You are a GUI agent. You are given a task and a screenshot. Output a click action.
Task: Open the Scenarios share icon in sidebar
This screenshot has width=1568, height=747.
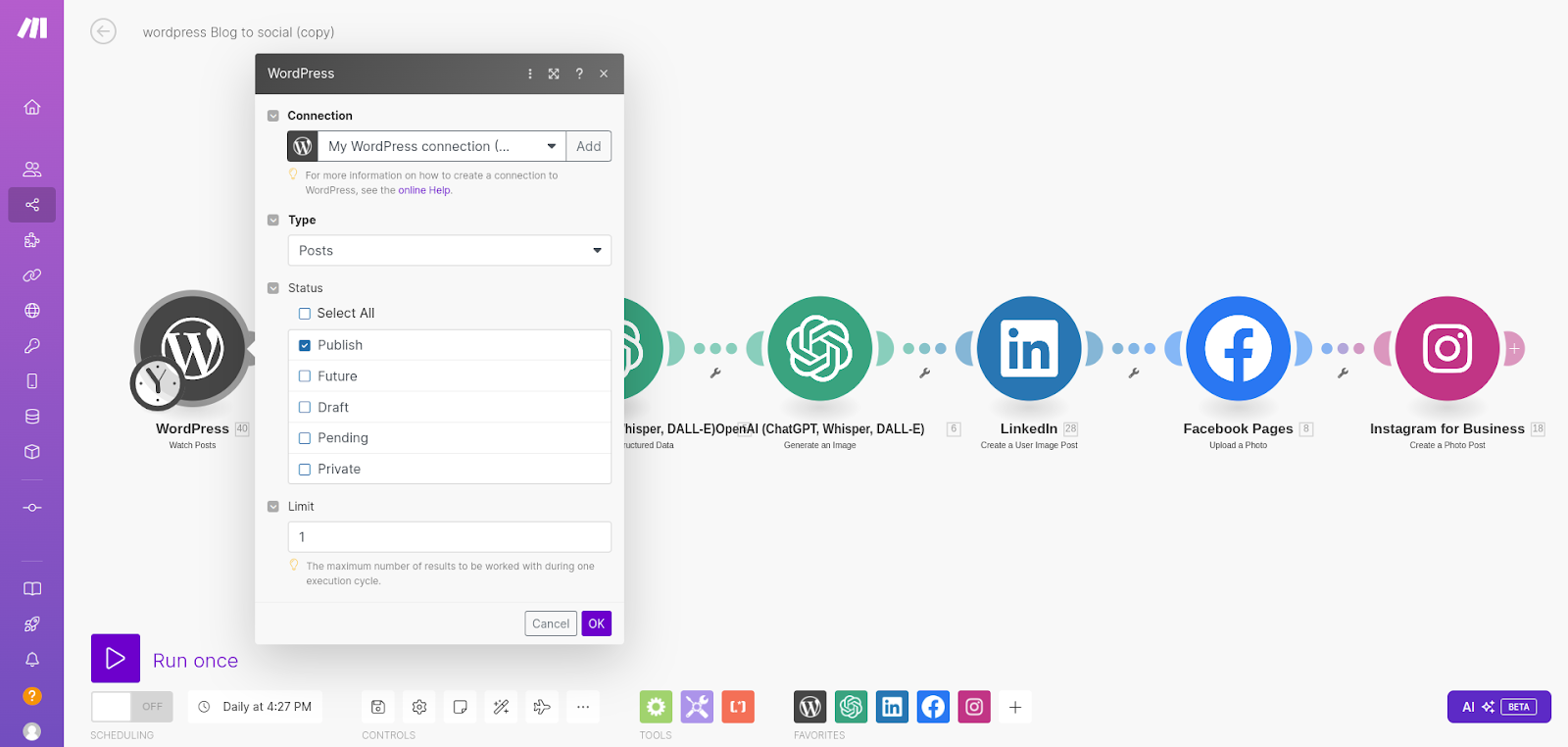click(32, 205)
